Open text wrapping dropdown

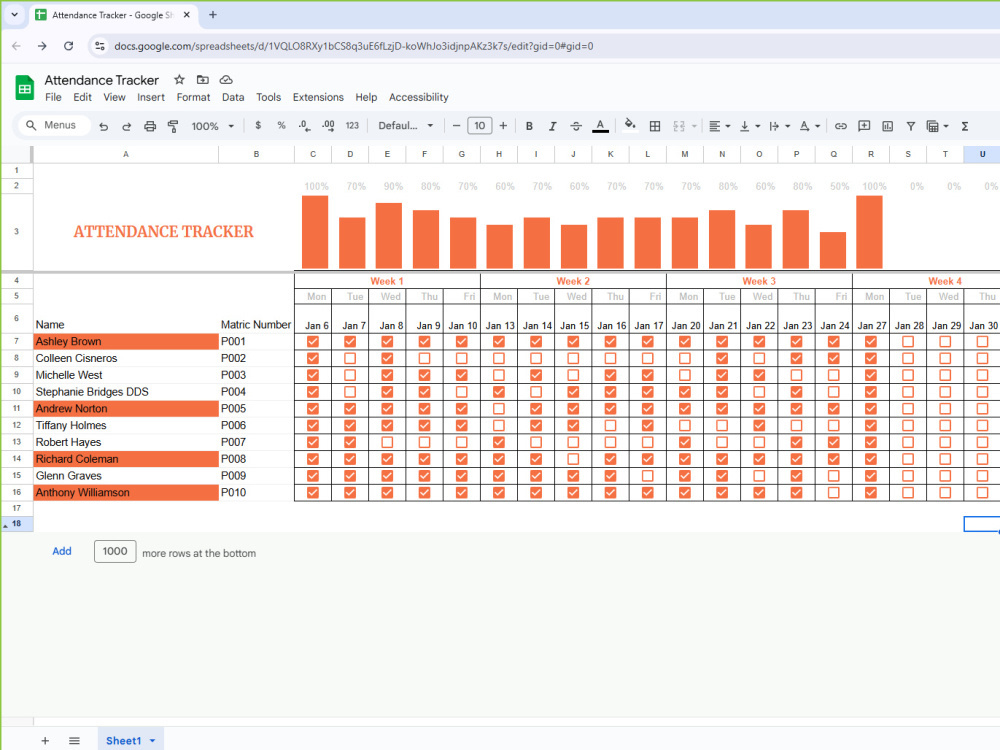coord(779,126)
